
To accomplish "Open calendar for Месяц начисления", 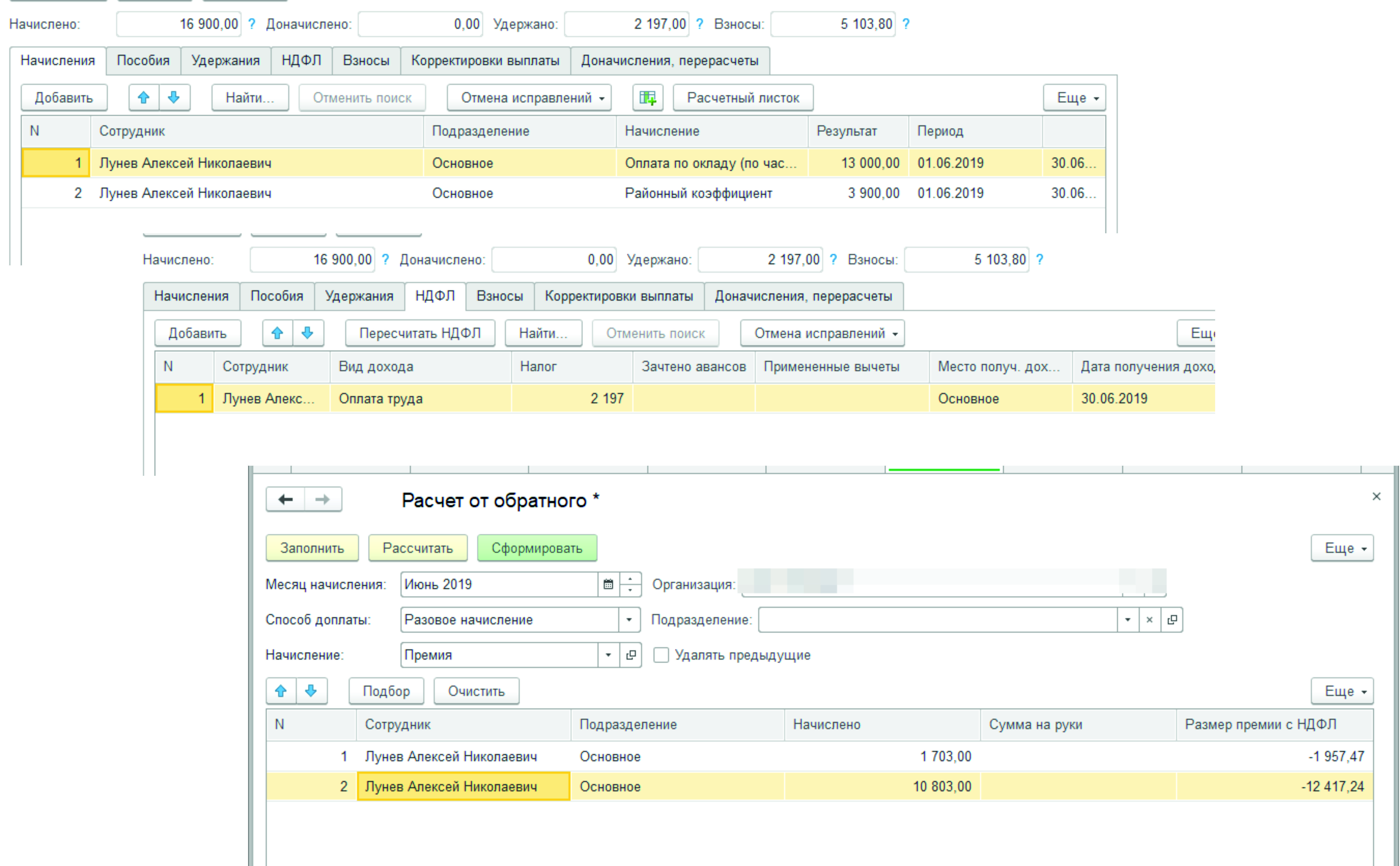I will 608,584.
